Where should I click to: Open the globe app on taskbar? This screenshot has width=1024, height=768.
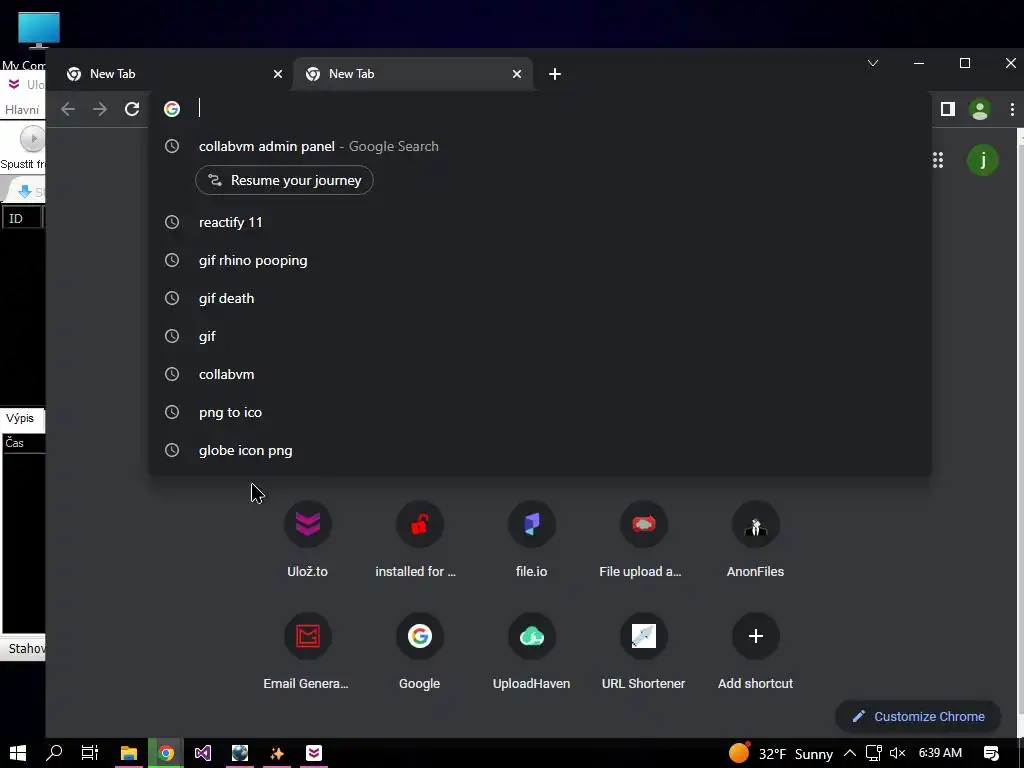(x=240, y=753)
